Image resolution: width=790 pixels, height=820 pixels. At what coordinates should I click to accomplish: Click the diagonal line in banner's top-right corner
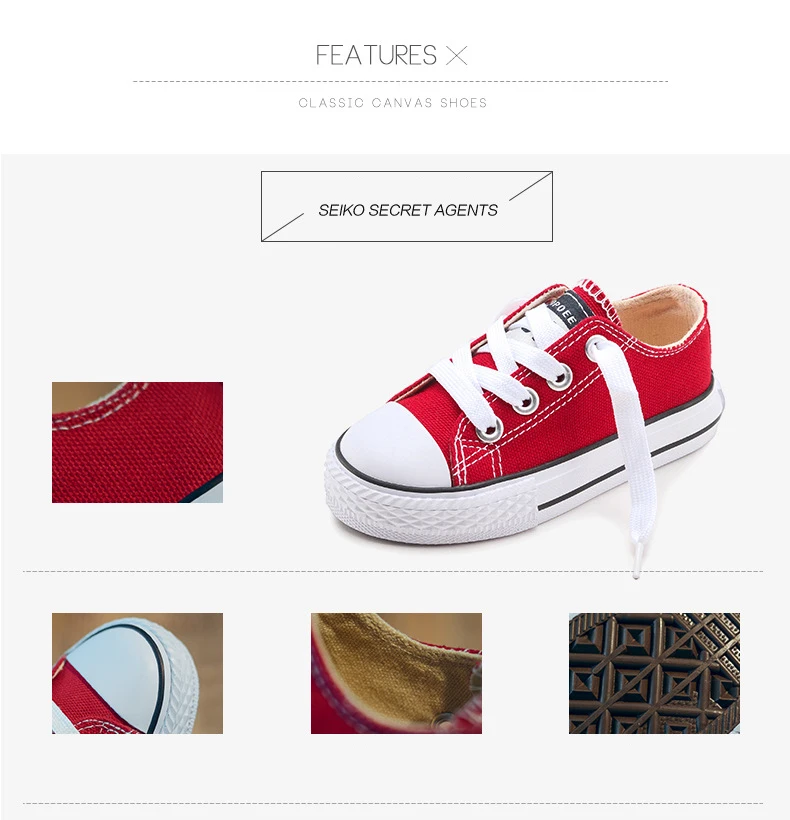tap(531, 187)
